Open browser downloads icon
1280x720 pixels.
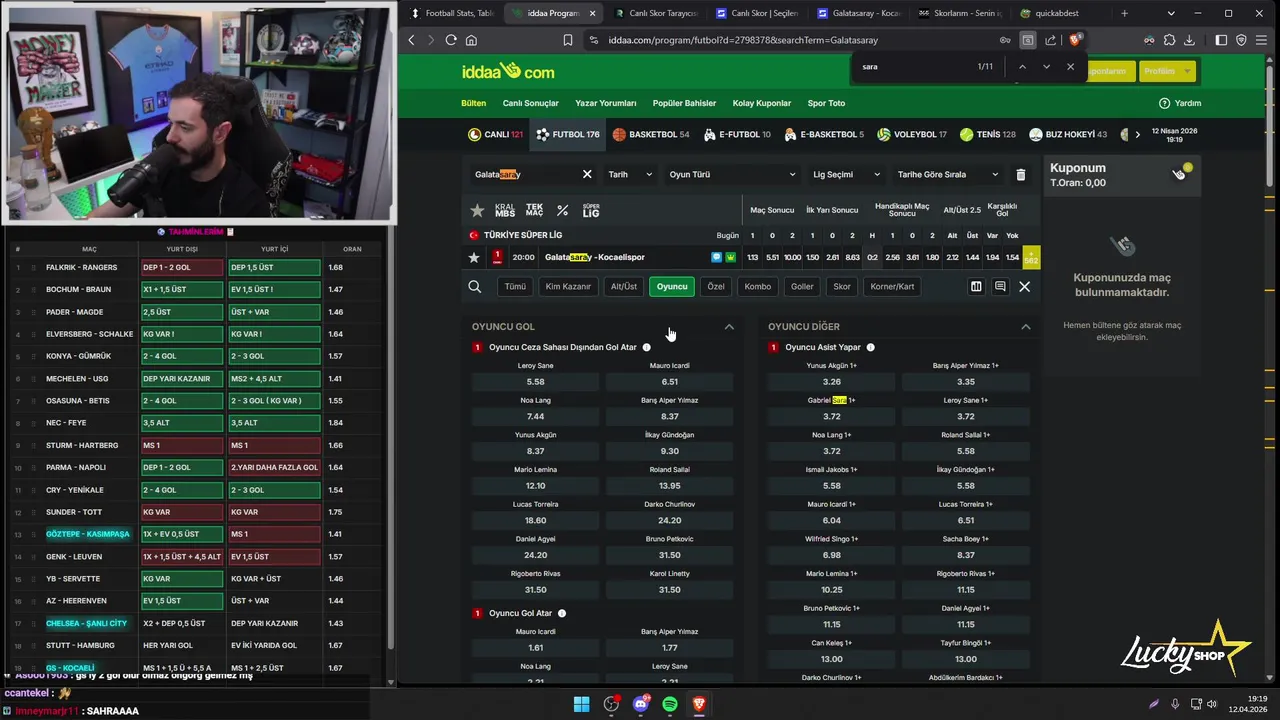tap(1189, 40)
